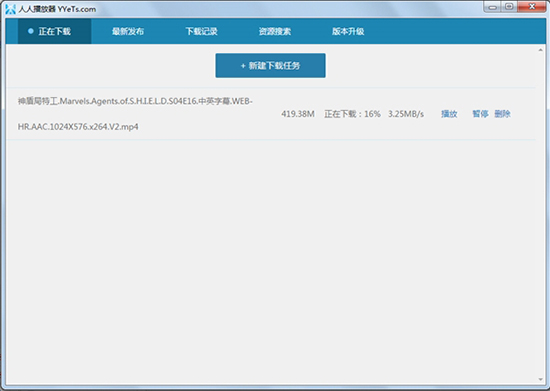Click 播放 link for the downloading episode
Image resolution: width=550 pixels, height=391 pixels.
point(449,114)
